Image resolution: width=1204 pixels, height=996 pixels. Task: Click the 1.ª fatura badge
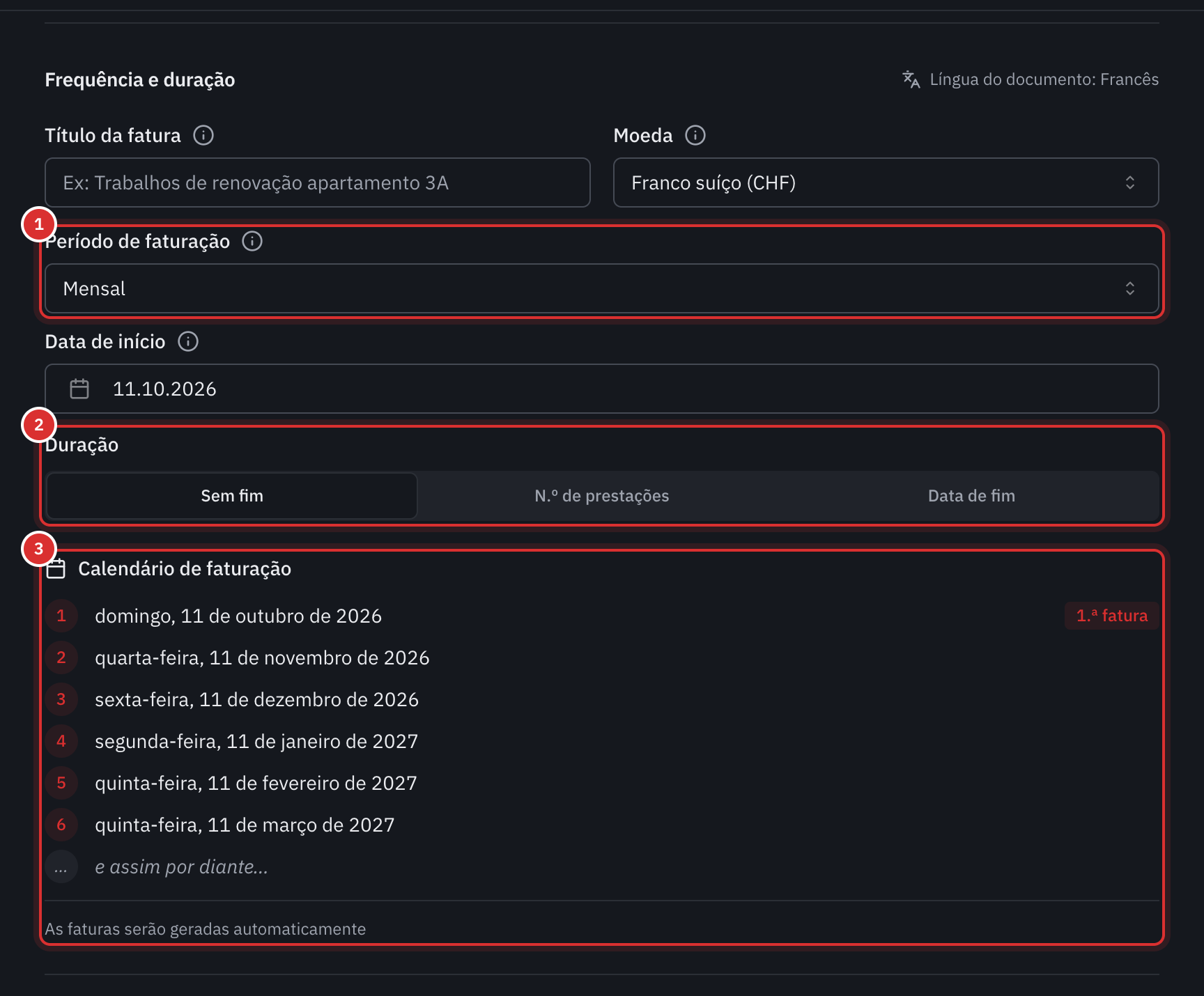coord(1112,616)
